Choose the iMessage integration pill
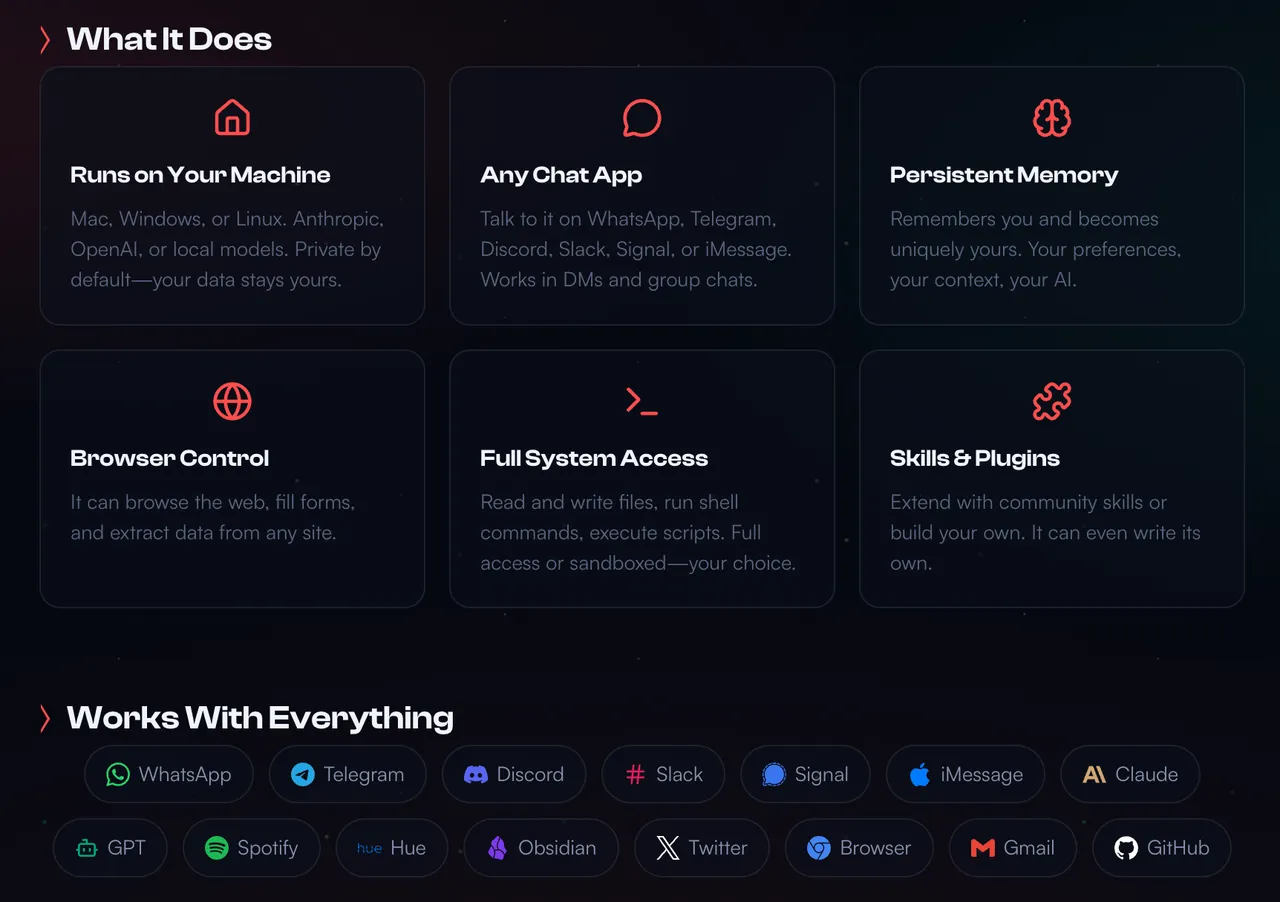Viewport: 1280px width, 902px height. tap(965, 774)
